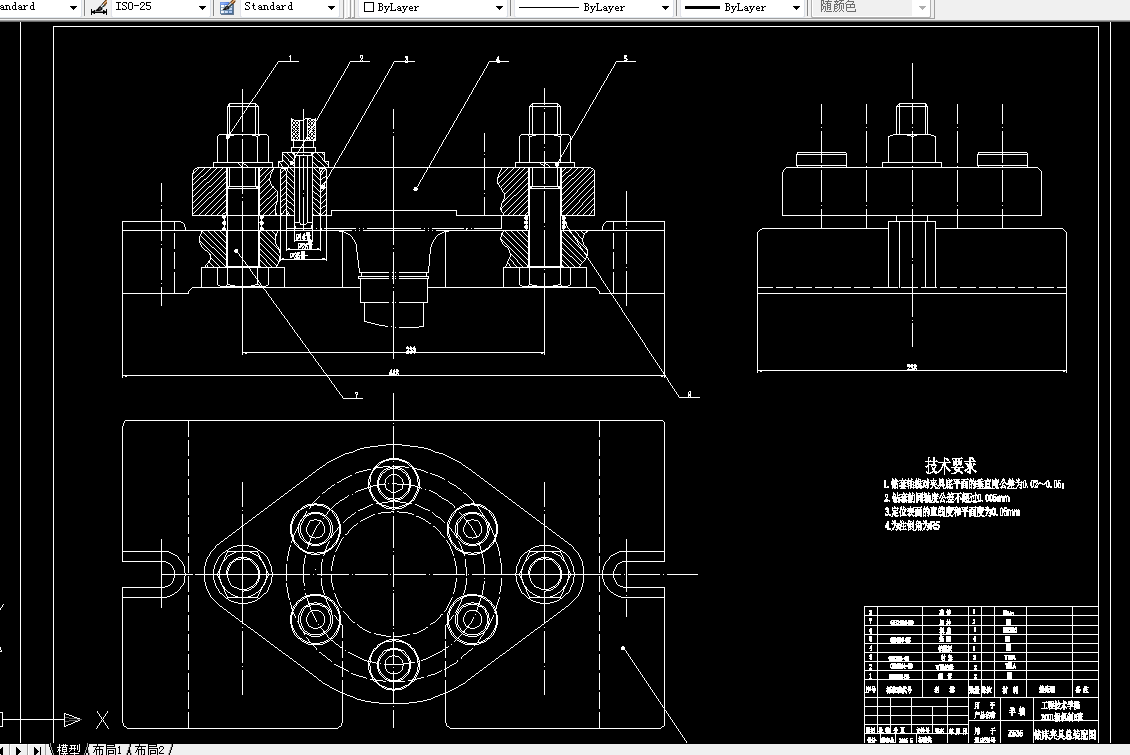This screenshot has height=755, width=1130.
Task: Click the X axis label of UCS icon
Action: (x=102, y=719)
